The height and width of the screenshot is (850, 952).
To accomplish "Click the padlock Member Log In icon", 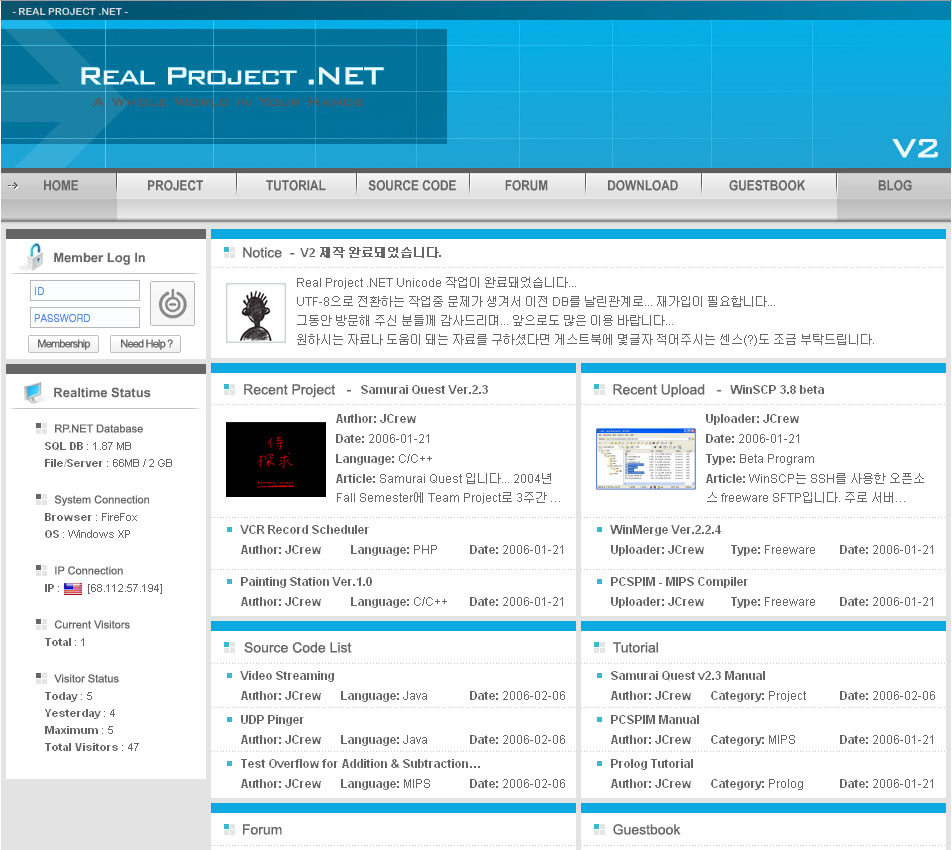I will point(34,256).
